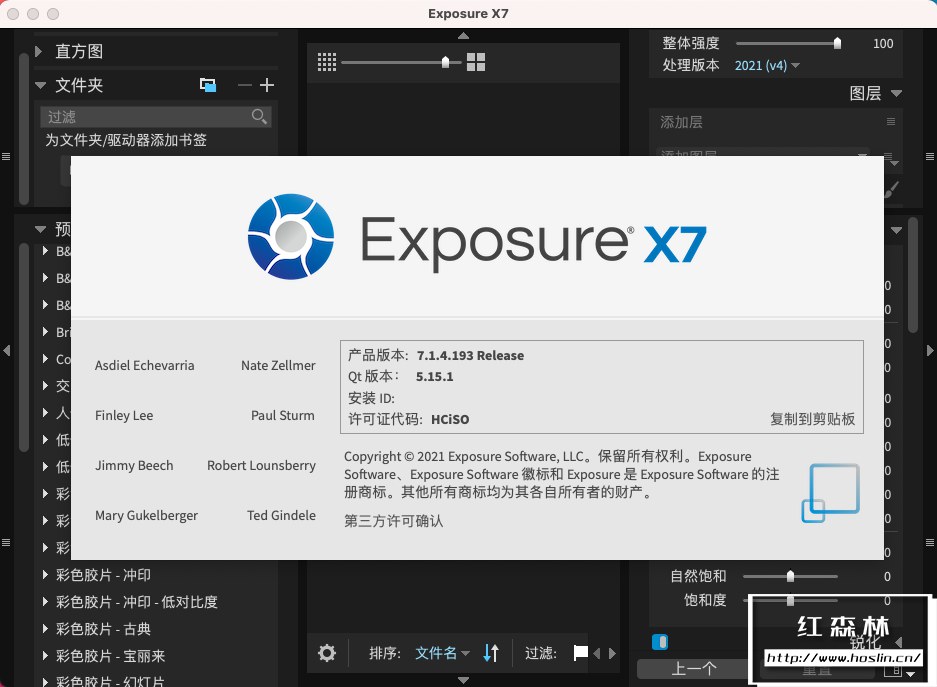
Task: Click the name Asdiel Echevarria
Action: [x=145, y=365]
